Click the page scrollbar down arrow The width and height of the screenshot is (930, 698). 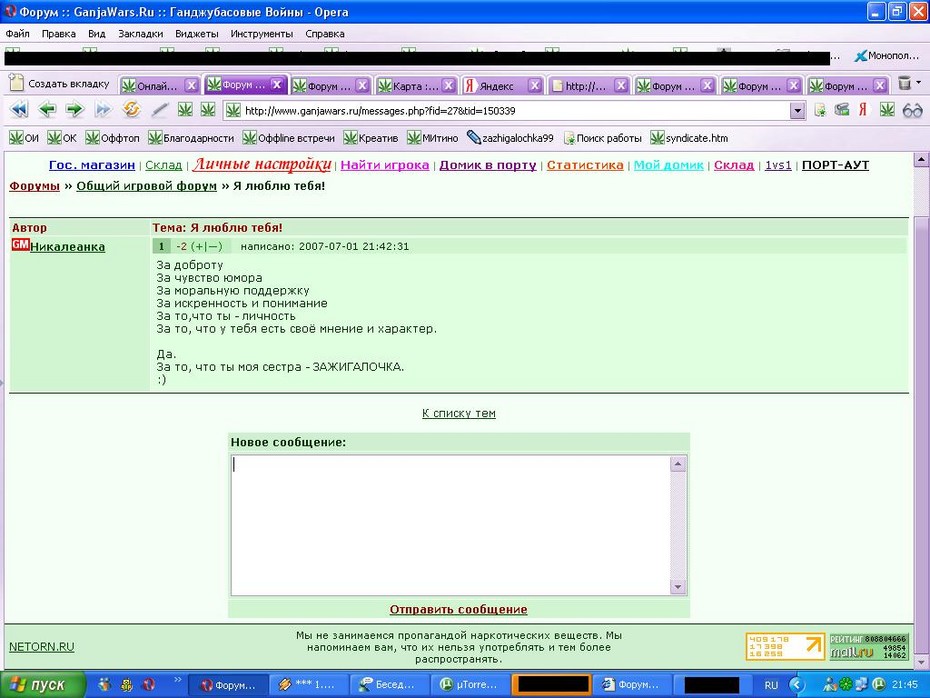tap(921, 662)
